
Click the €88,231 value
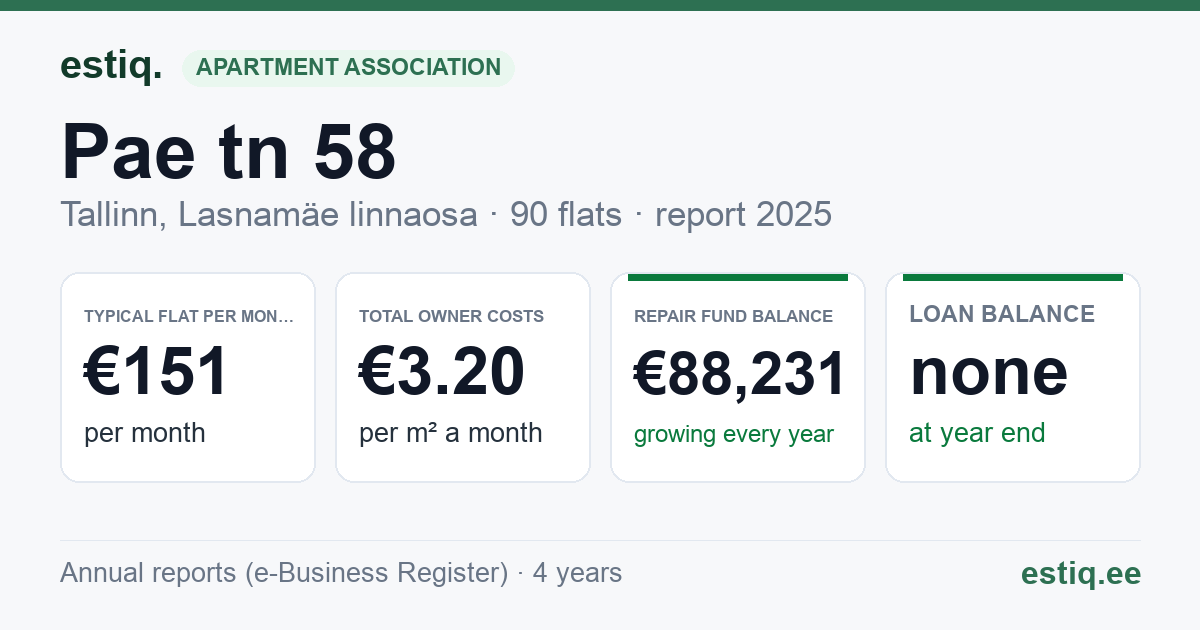(740, 373)
